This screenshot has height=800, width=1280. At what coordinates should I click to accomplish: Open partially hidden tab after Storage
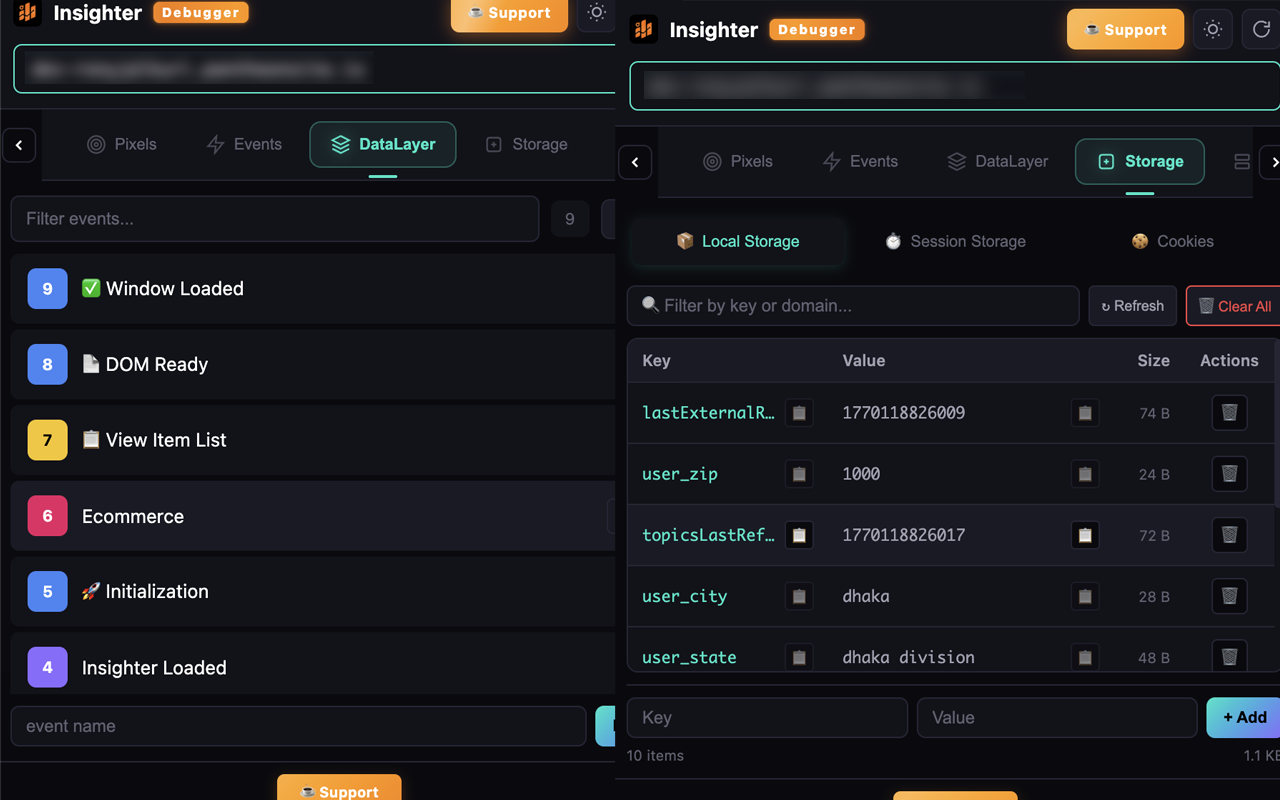click(x=1242, y=161)
